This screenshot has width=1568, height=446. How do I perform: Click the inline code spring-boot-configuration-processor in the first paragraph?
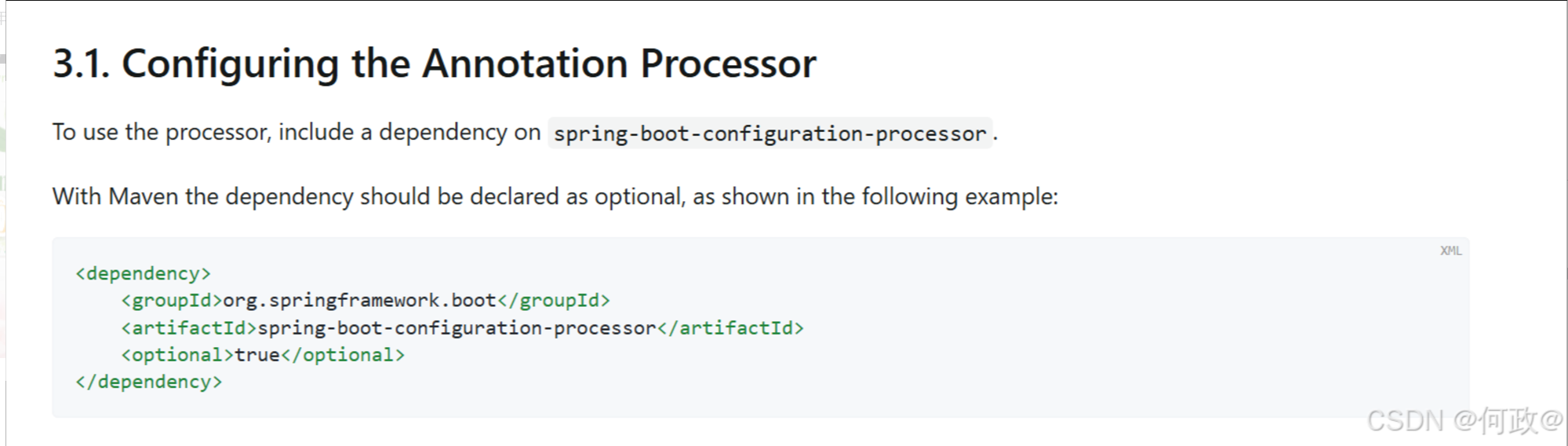769,133
